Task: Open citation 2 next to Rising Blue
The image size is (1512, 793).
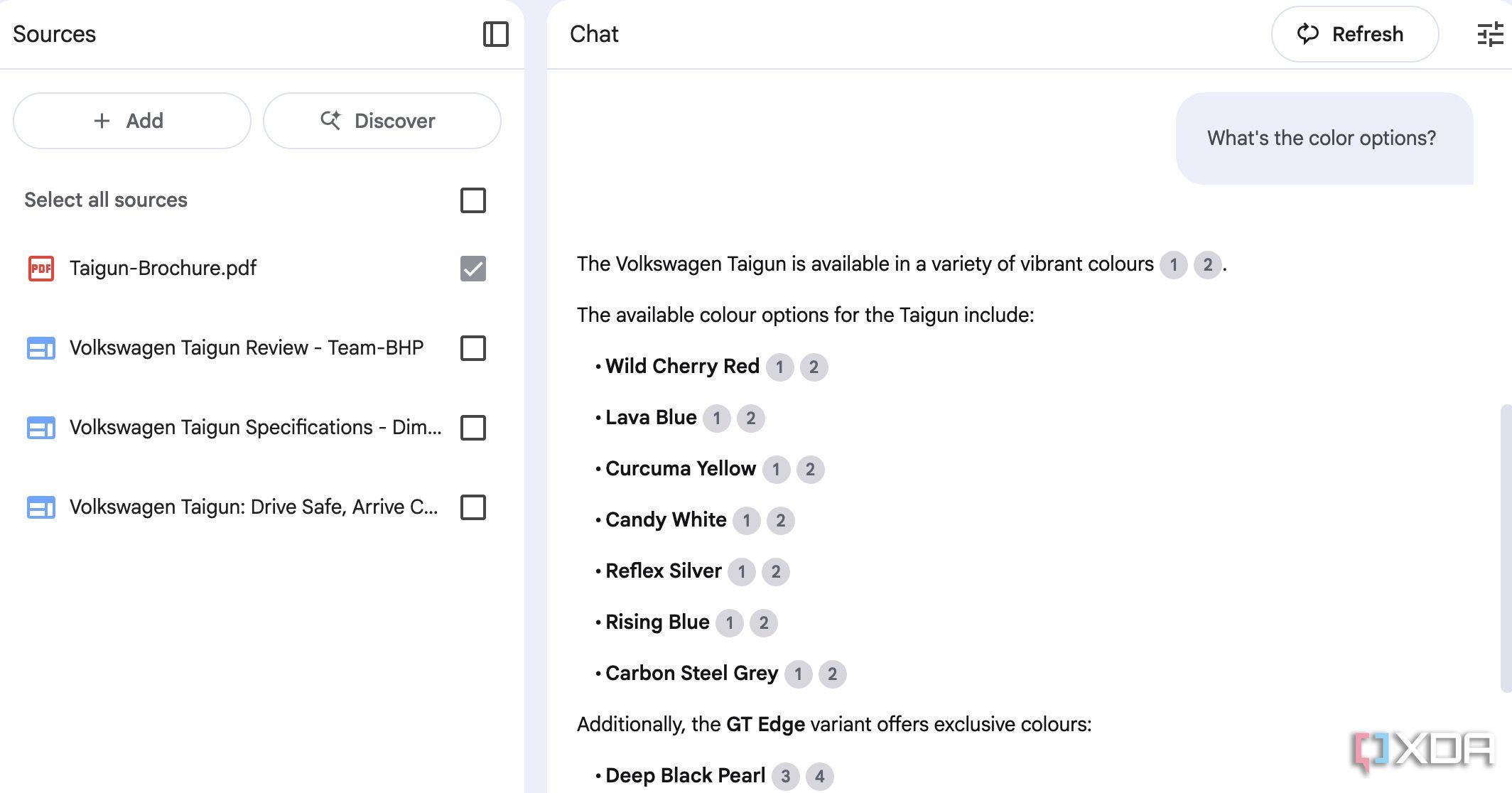Action: [x=764, y=623]
